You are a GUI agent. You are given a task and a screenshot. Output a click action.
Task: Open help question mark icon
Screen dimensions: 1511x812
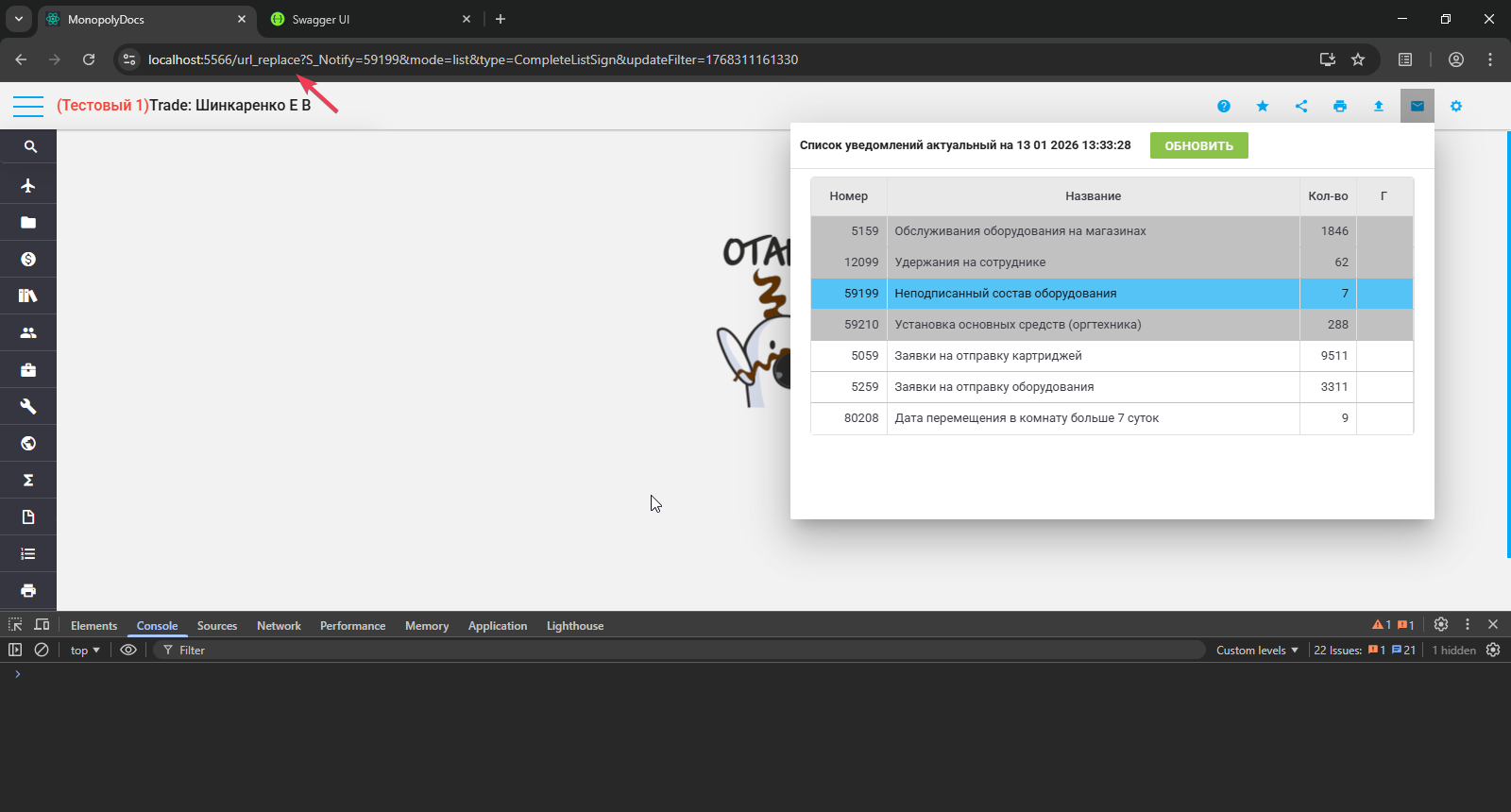[1224, 106]
